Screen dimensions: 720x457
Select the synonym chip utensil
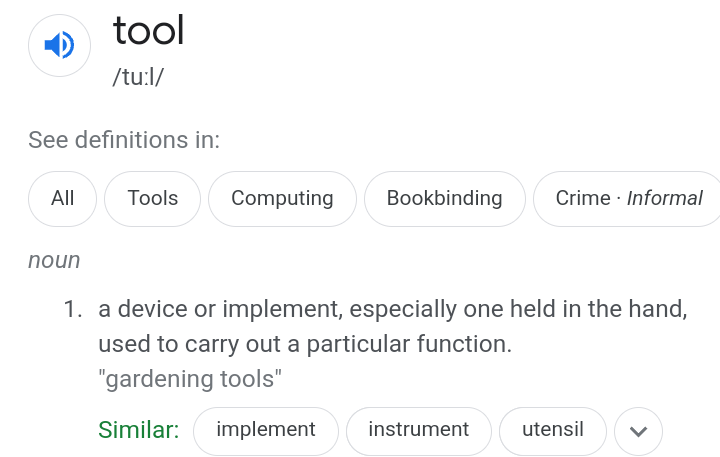click(x=553, y=431)
